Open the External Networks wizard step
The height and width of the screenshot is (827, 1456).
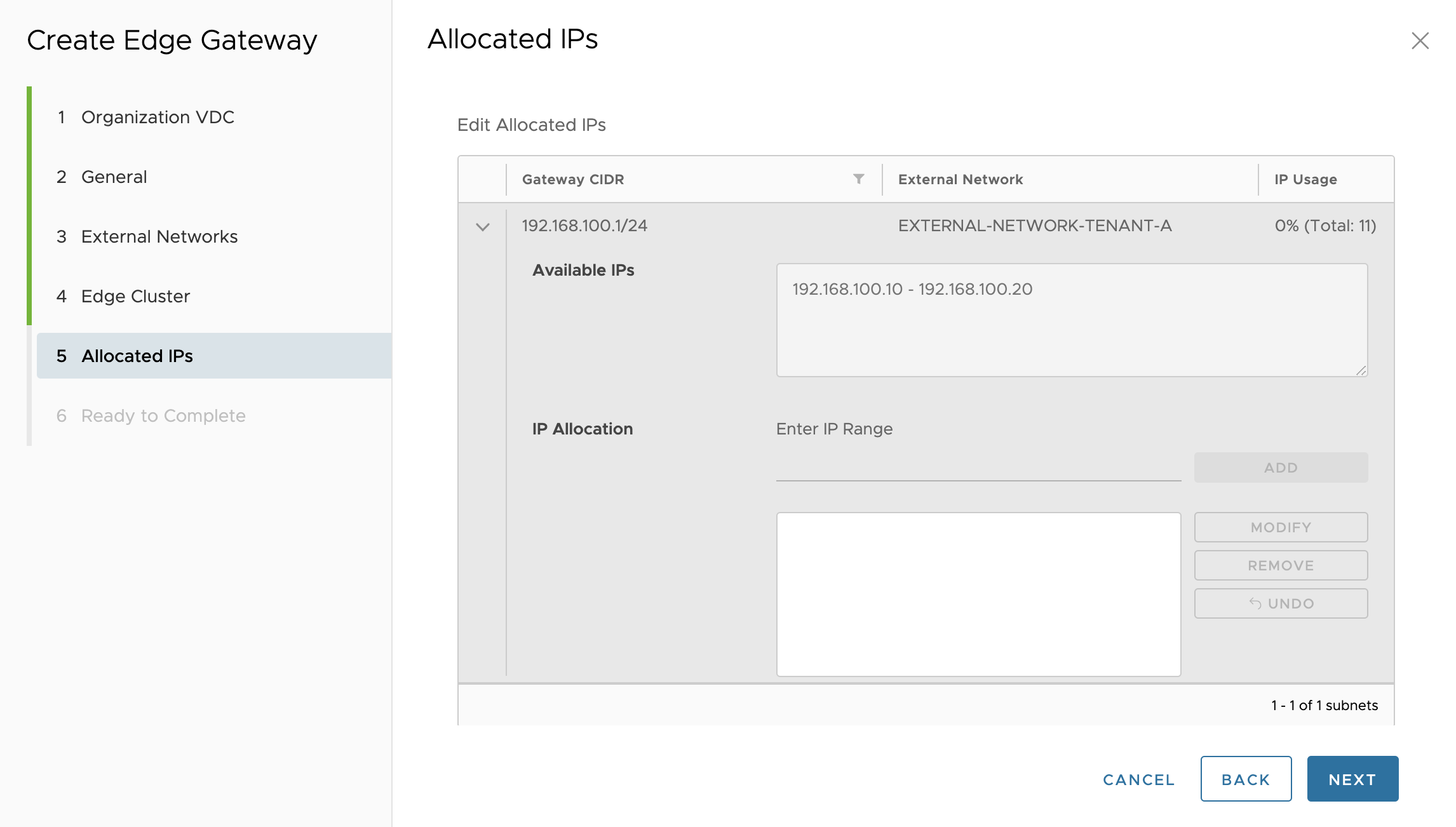coord(159,237)
